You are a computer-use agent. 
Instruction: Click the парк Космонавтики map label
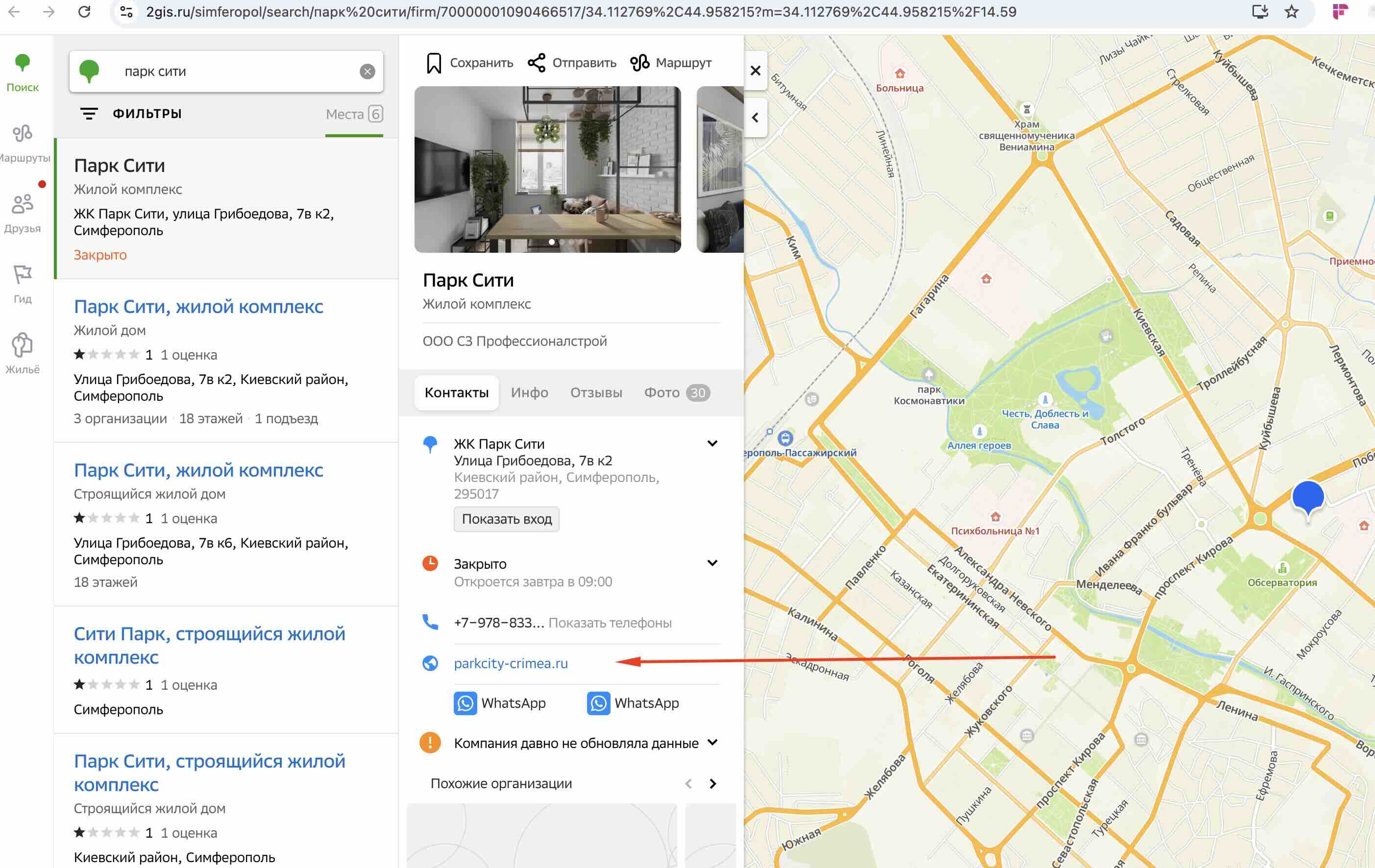point(929,395)
